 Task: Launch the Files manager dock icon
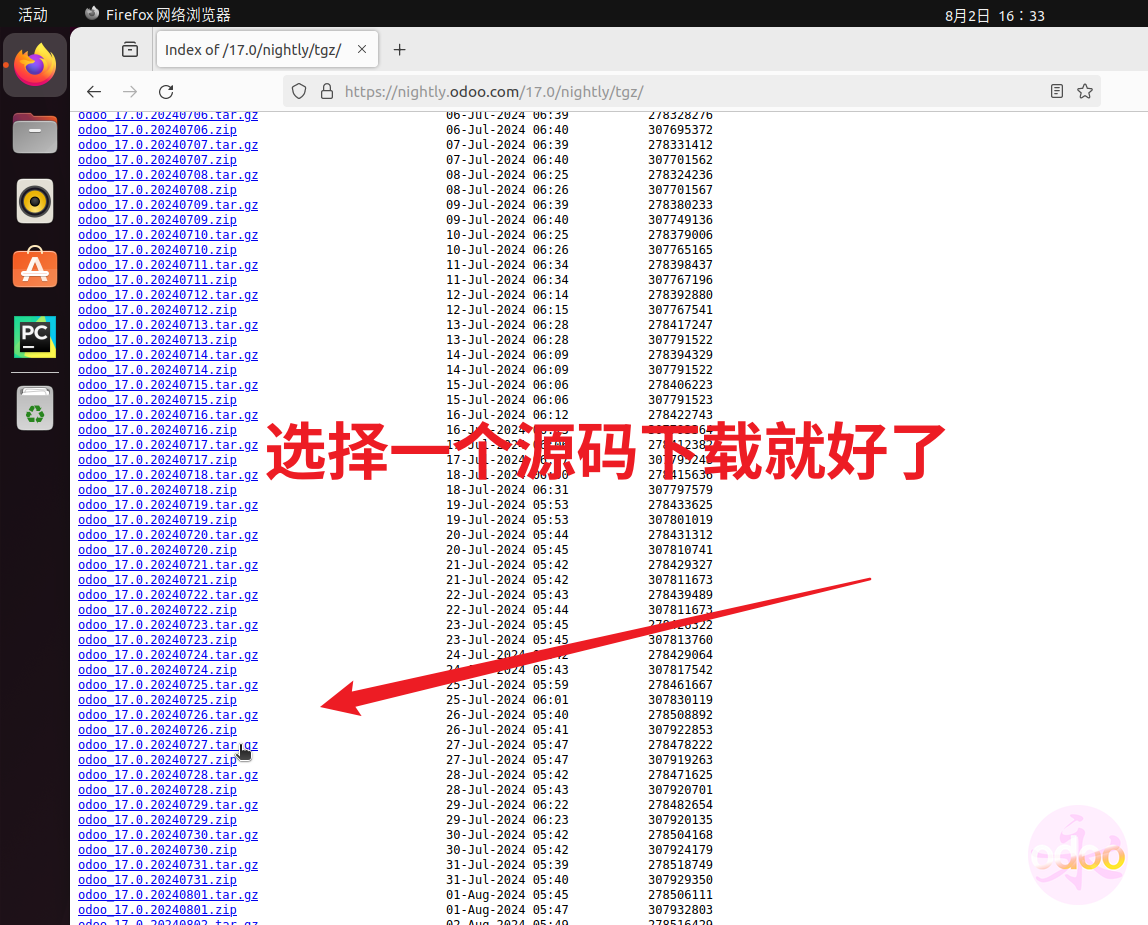point(35,133)
